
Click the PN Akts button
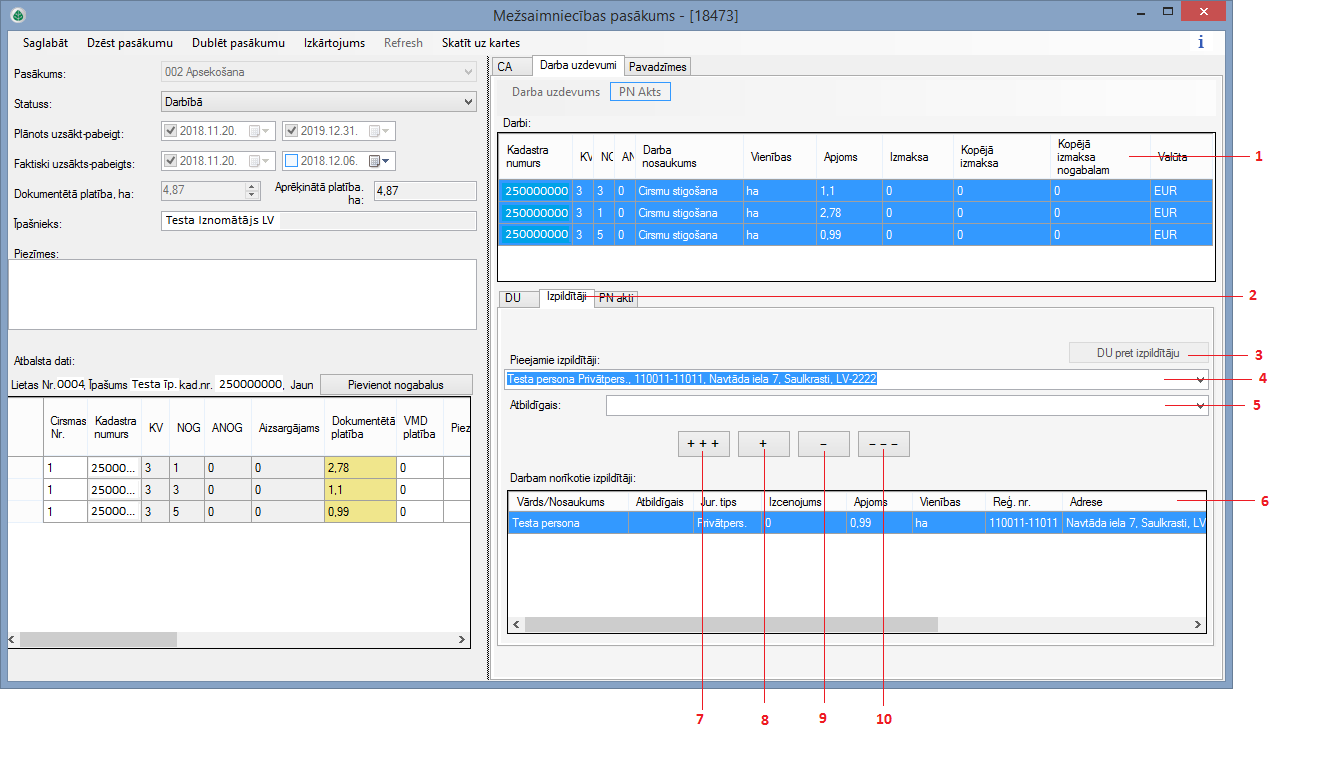pos(640,91)
